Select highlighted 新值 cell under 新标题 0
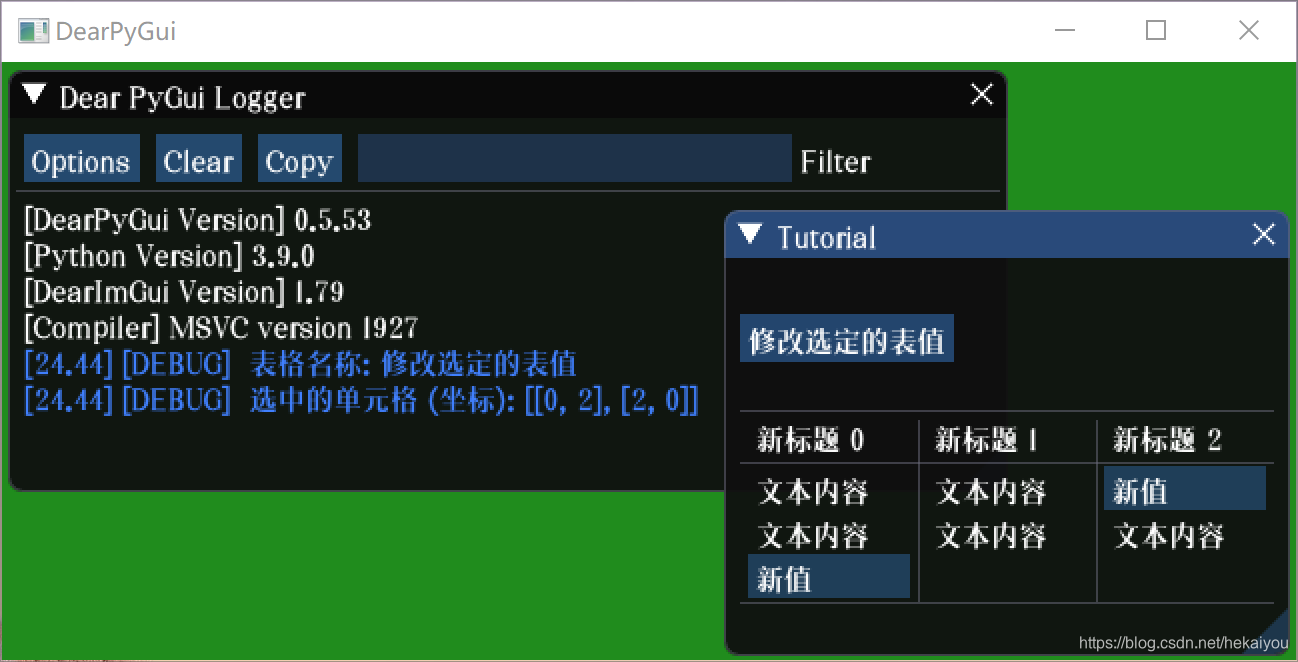This screenshot has width=1298, height=662. pos(829,577)
